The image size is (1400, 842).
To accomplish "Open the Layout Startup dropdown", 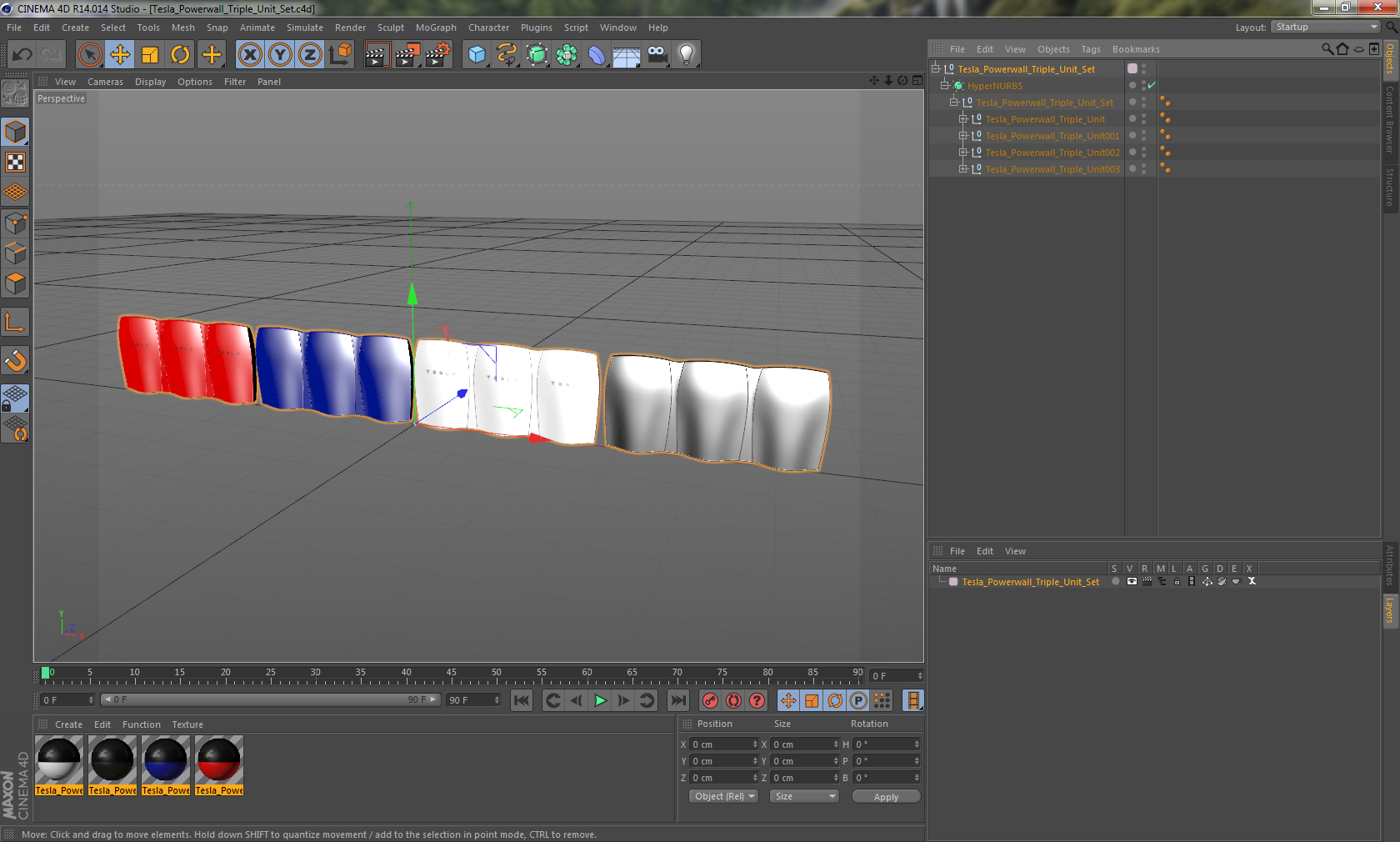I will [1327, 27].
